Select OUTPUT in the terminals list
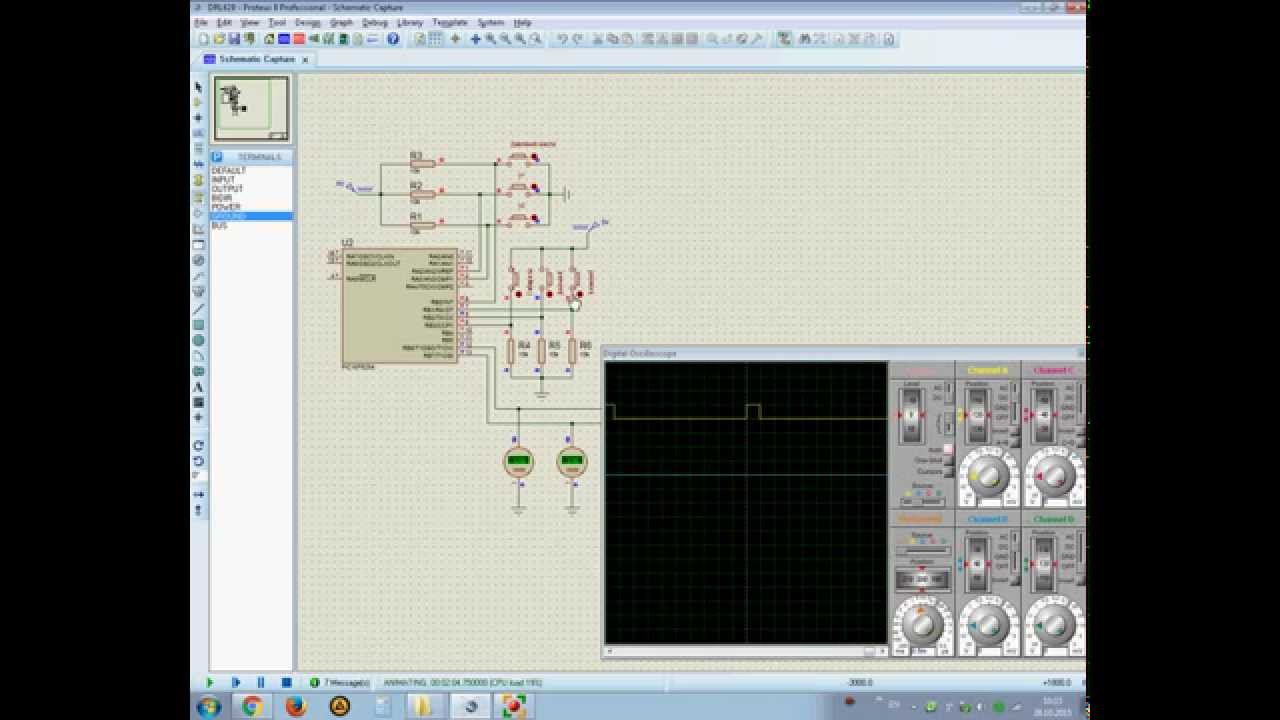Viewport: 1280px width, 720px height. click(x=251, y=189)
